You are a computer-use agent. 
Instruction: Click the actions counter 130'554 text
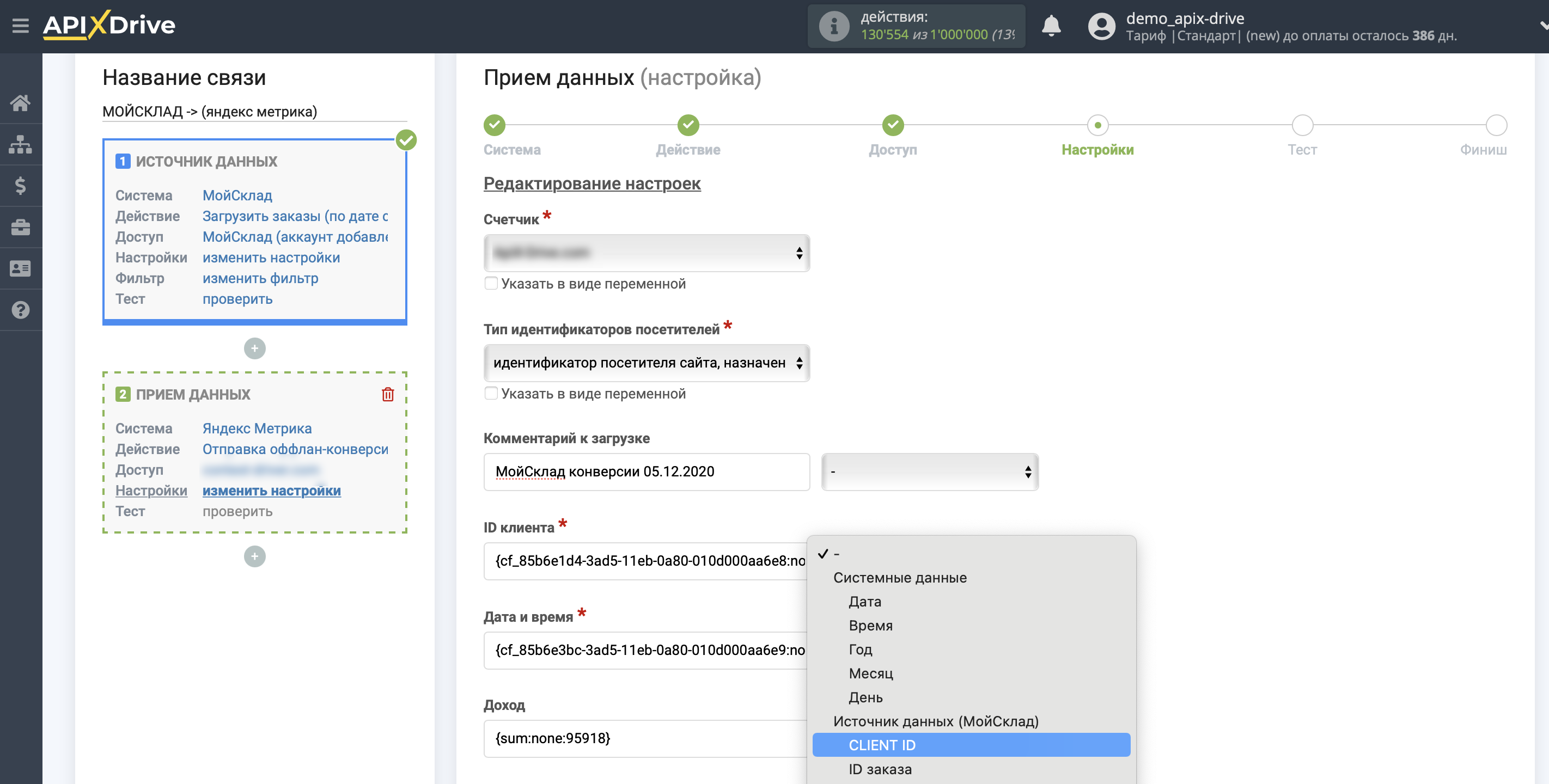point(885,34)
